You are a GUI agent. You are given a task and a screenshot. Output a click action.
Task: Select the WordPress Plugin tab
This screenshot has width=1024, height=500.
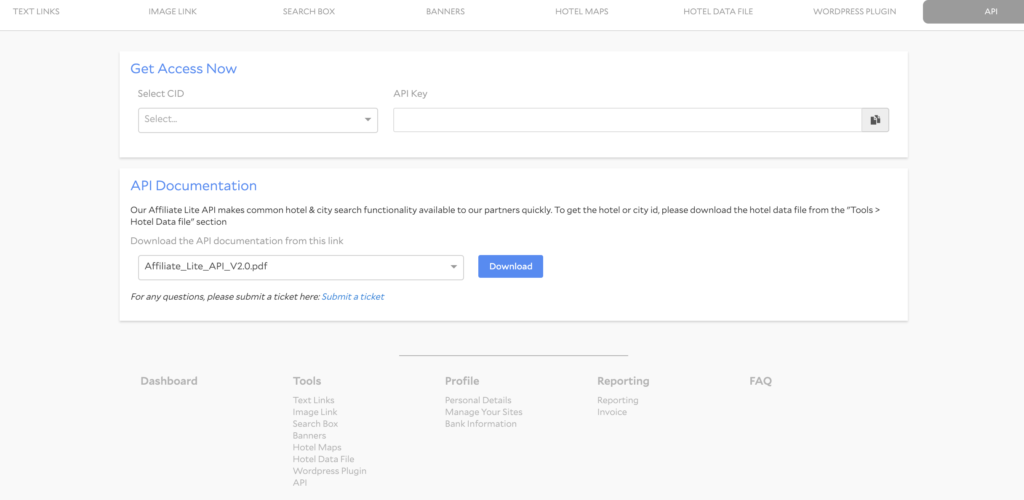(x=854, y=12)
